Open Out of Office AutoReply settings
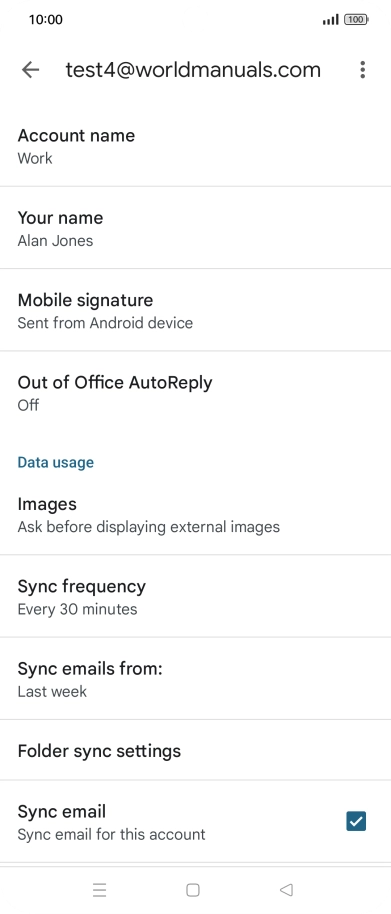The width and height of the screenshot is (391, 914). (x=195, y=392)
